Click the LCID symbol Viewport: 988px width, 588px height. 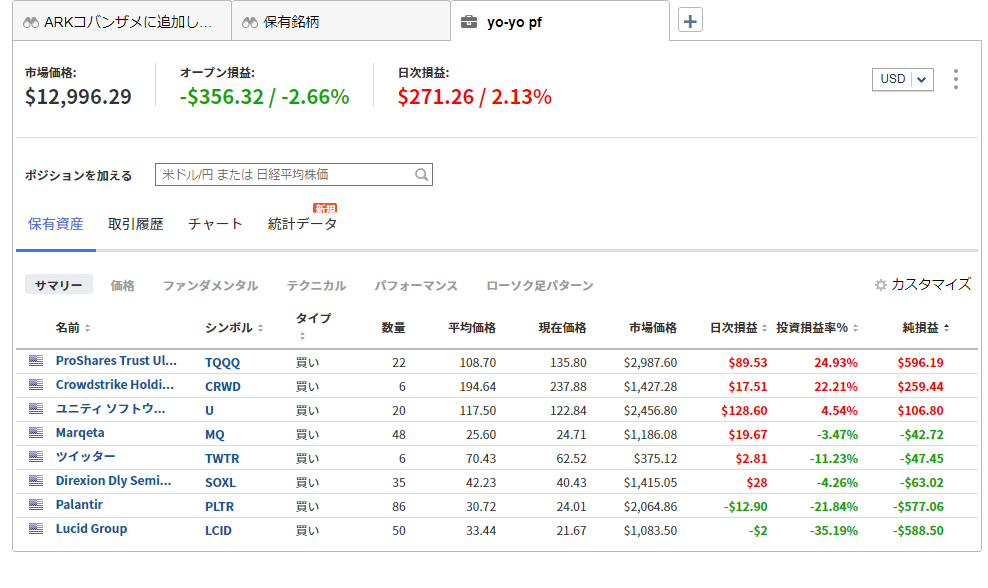[x=218, y=530]
